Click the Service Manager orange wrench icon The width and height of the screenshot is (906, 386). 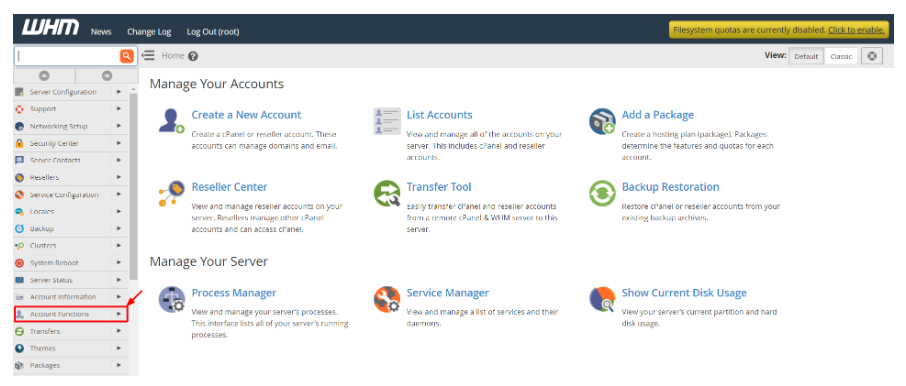tap(387, 299)
